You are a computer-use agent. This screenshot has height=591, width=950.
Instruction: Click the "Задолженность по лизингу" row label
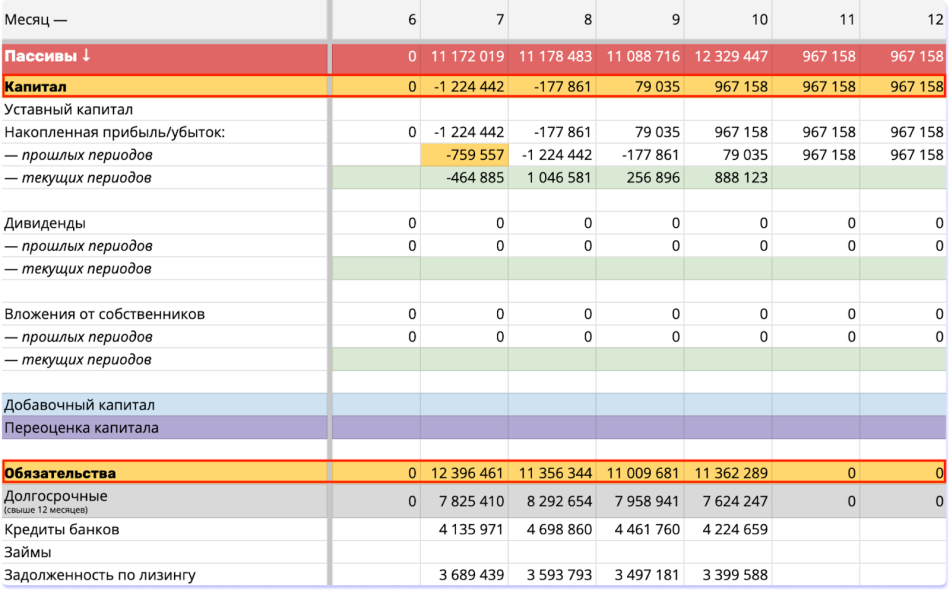pyautogui.click(x=100, y=575)
